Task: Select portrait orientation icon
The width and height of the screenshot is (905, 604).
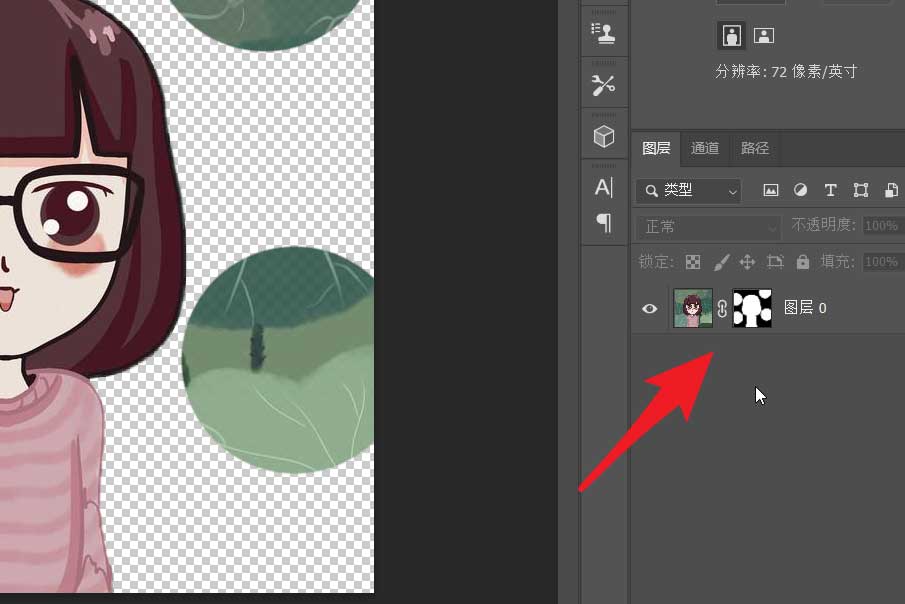Action: [732, 36]
